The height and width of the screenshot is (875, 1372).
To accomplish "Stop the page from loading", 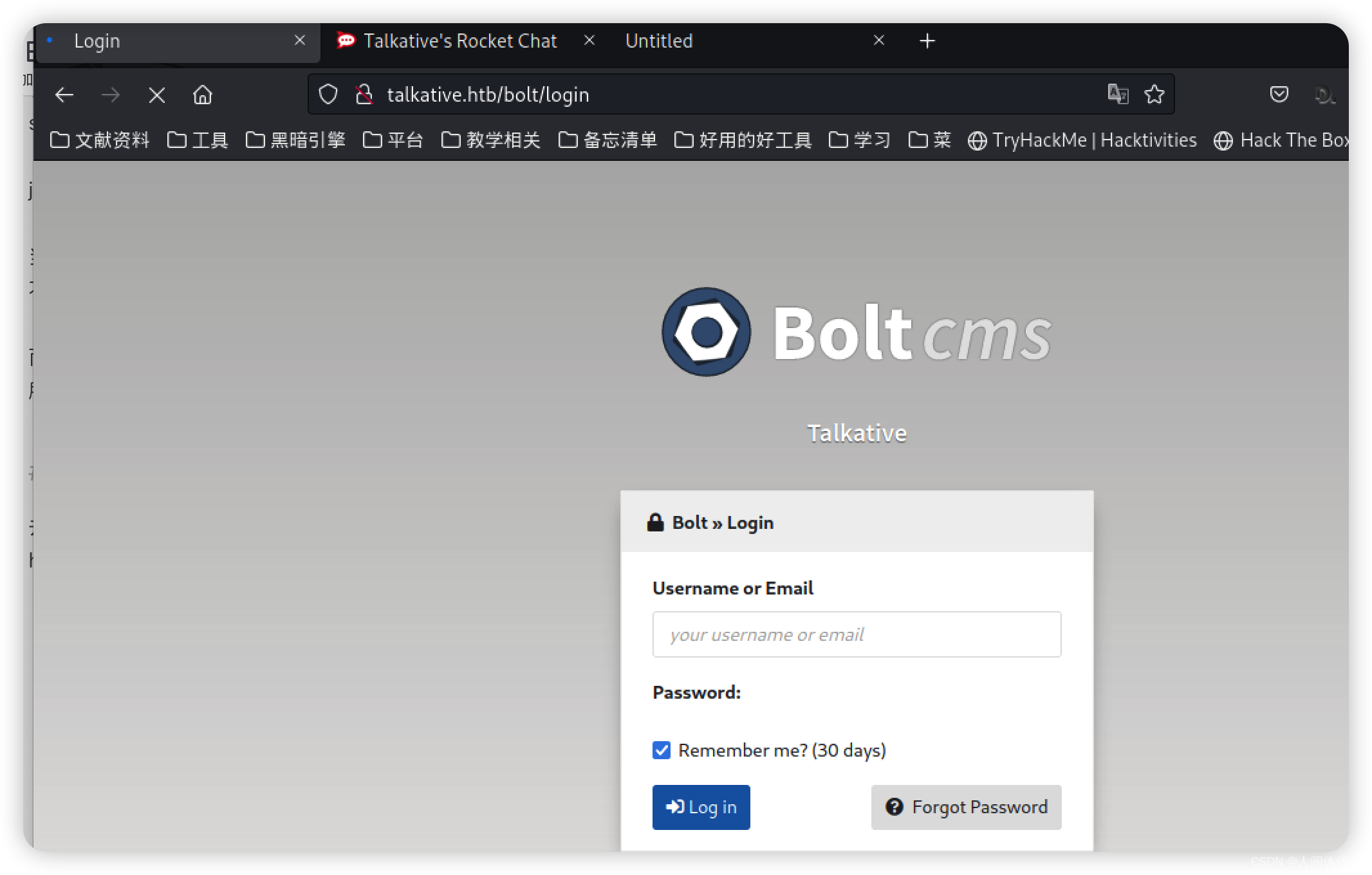I will 156,95.
